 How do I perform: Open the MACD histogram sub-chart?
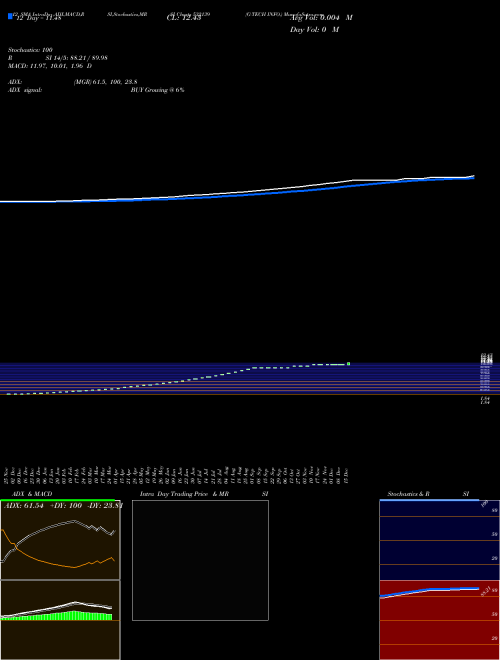point(60,620)
